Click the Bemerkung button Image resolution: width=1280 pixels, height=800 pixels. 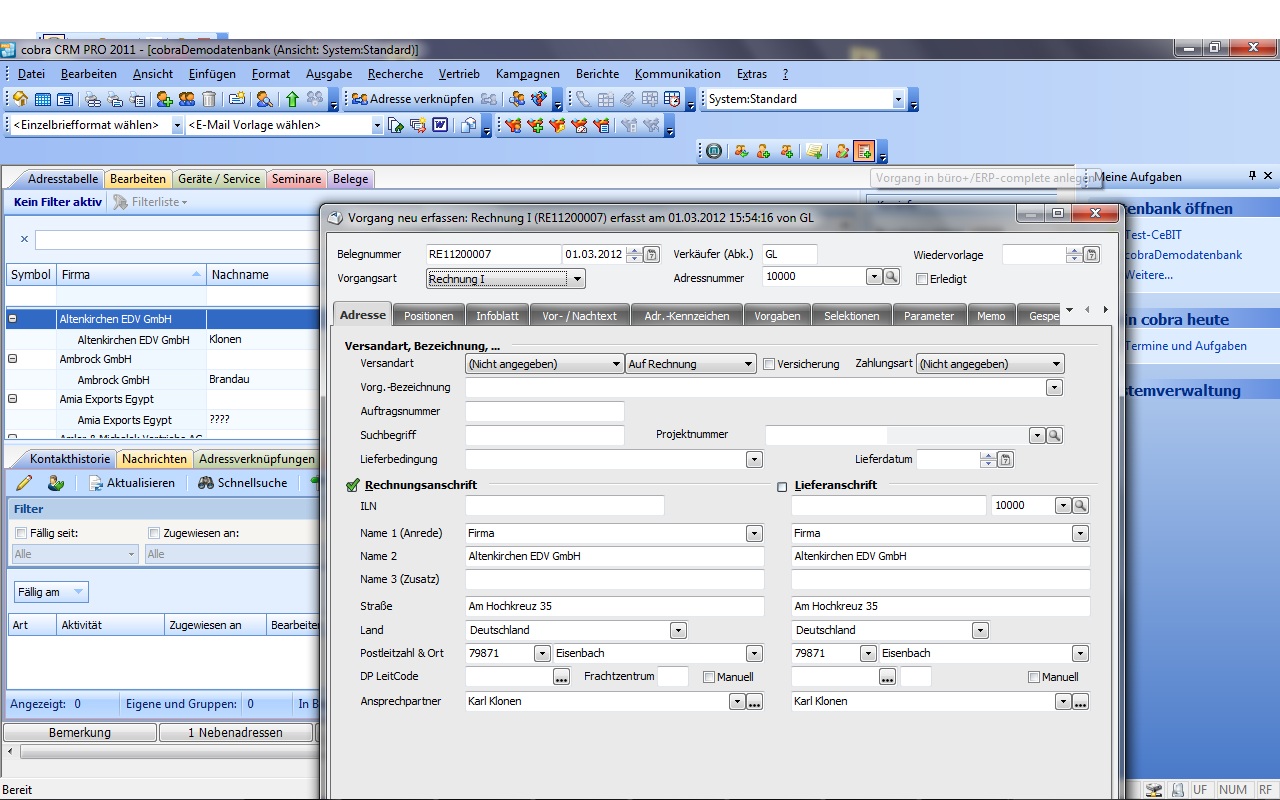[80, 733]
